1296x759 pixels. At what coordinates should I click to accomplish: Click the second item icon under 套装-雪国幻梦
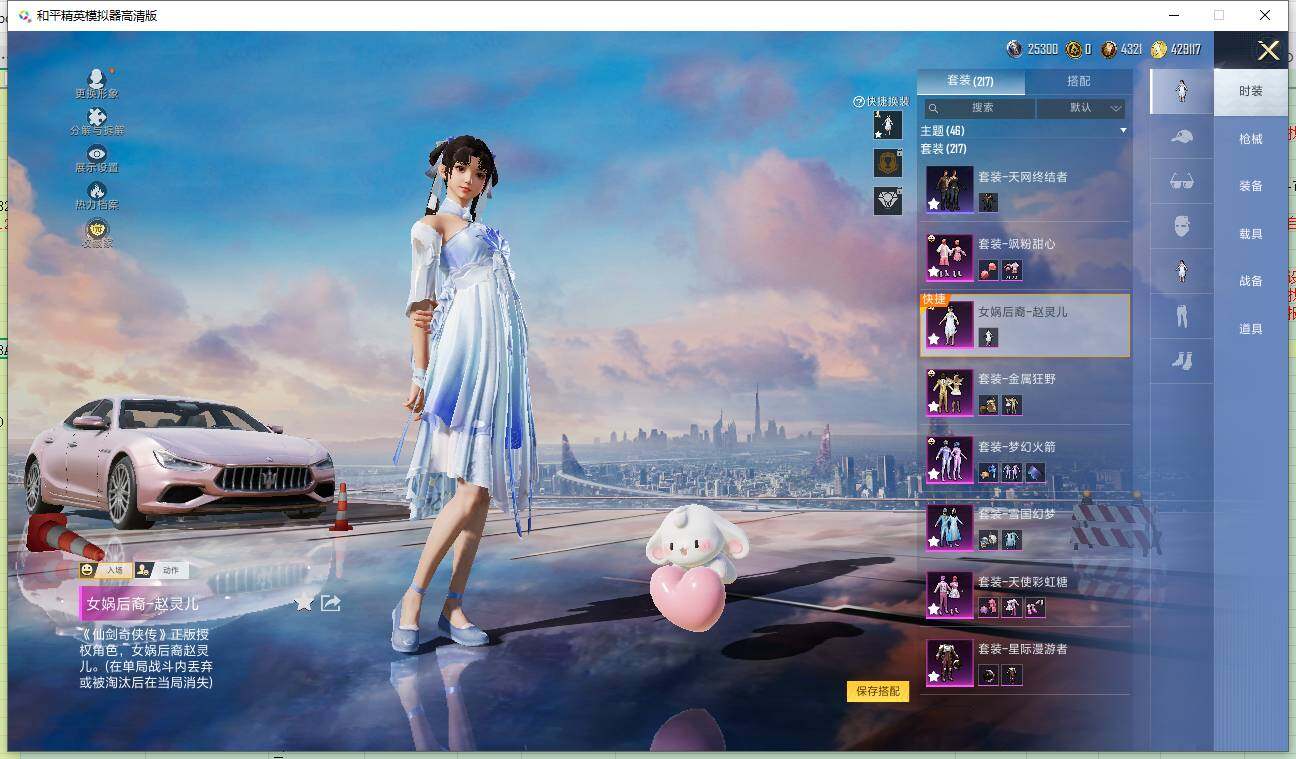[x=1012, y=540]
